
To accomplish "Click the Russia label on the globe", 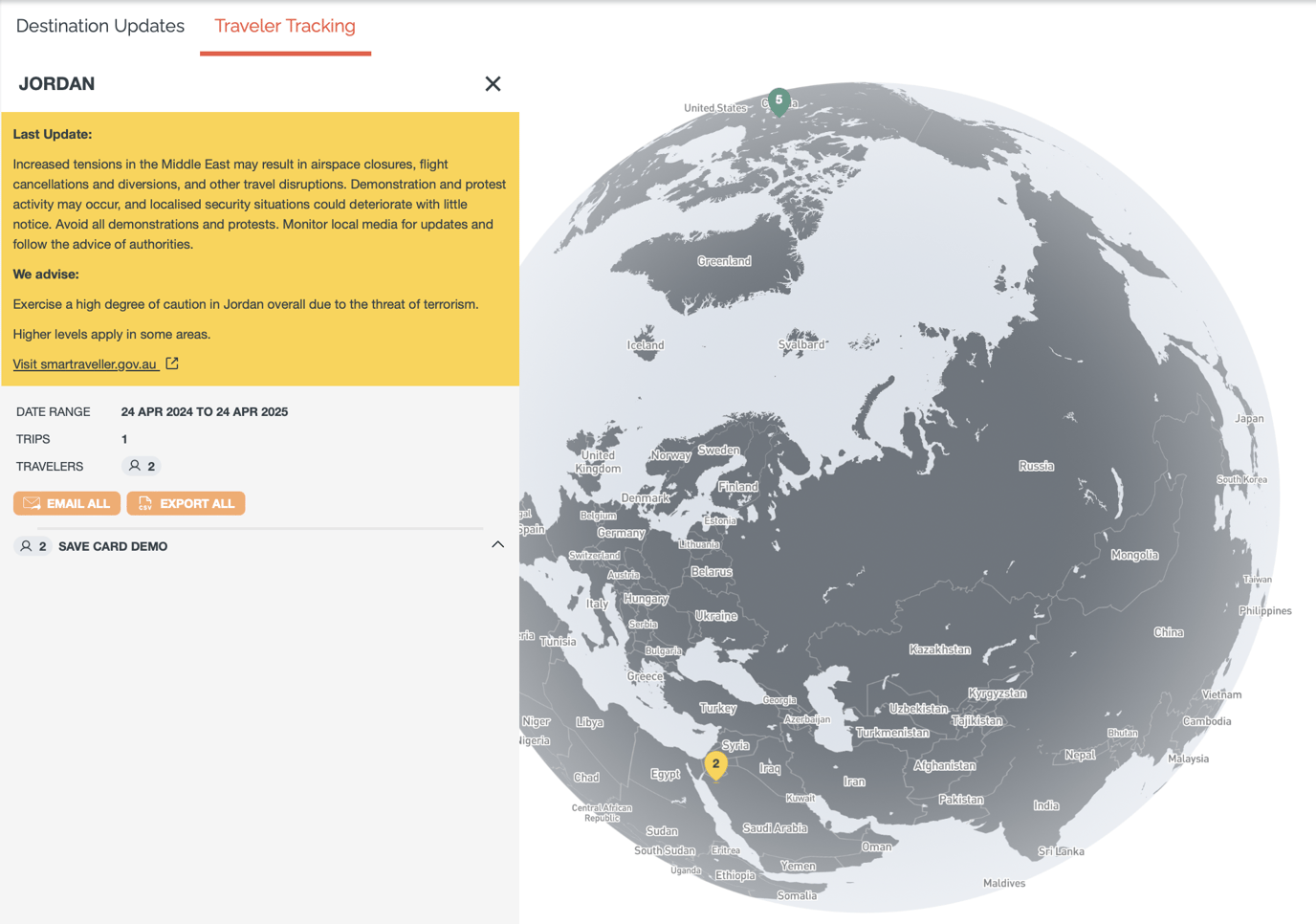I will click(1036, 466).
